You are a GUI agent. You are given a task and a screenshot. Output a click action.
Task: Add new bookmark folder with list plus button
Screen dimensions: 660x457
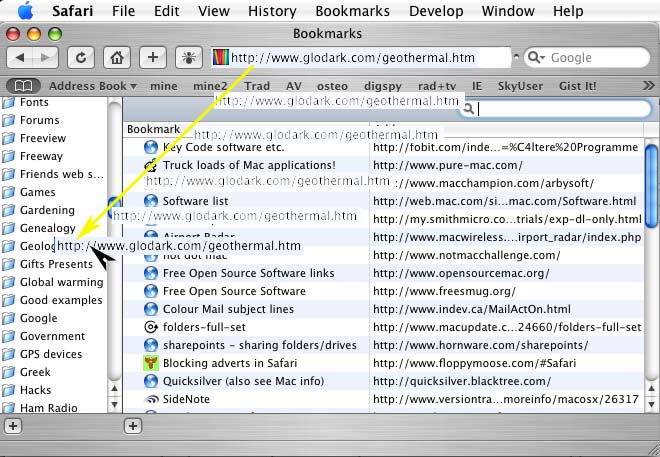click(x=133, y=426)
